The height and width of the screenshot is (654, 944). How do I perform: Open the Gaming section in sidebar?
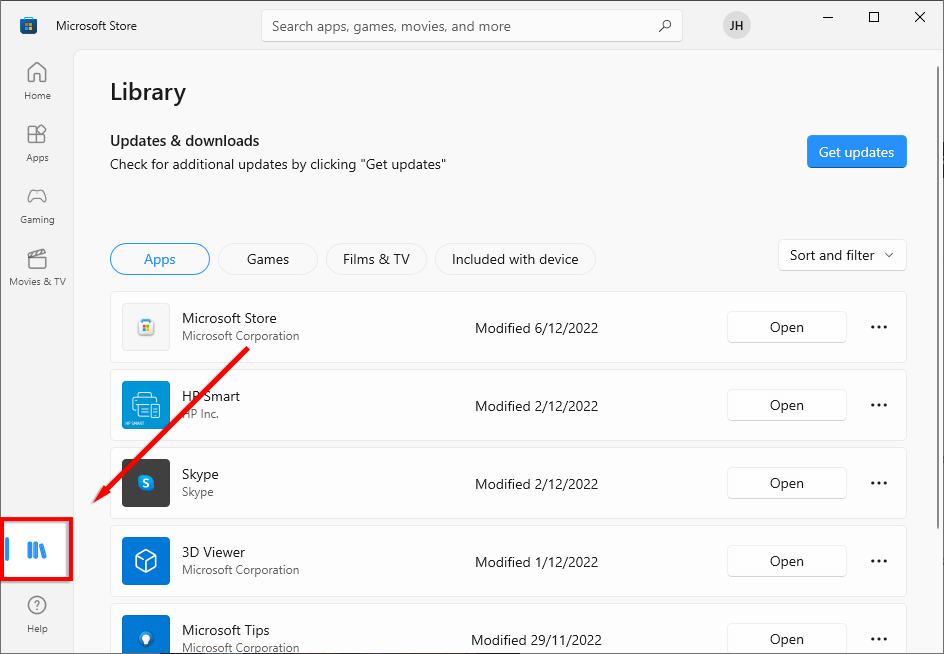pos(37,205)
